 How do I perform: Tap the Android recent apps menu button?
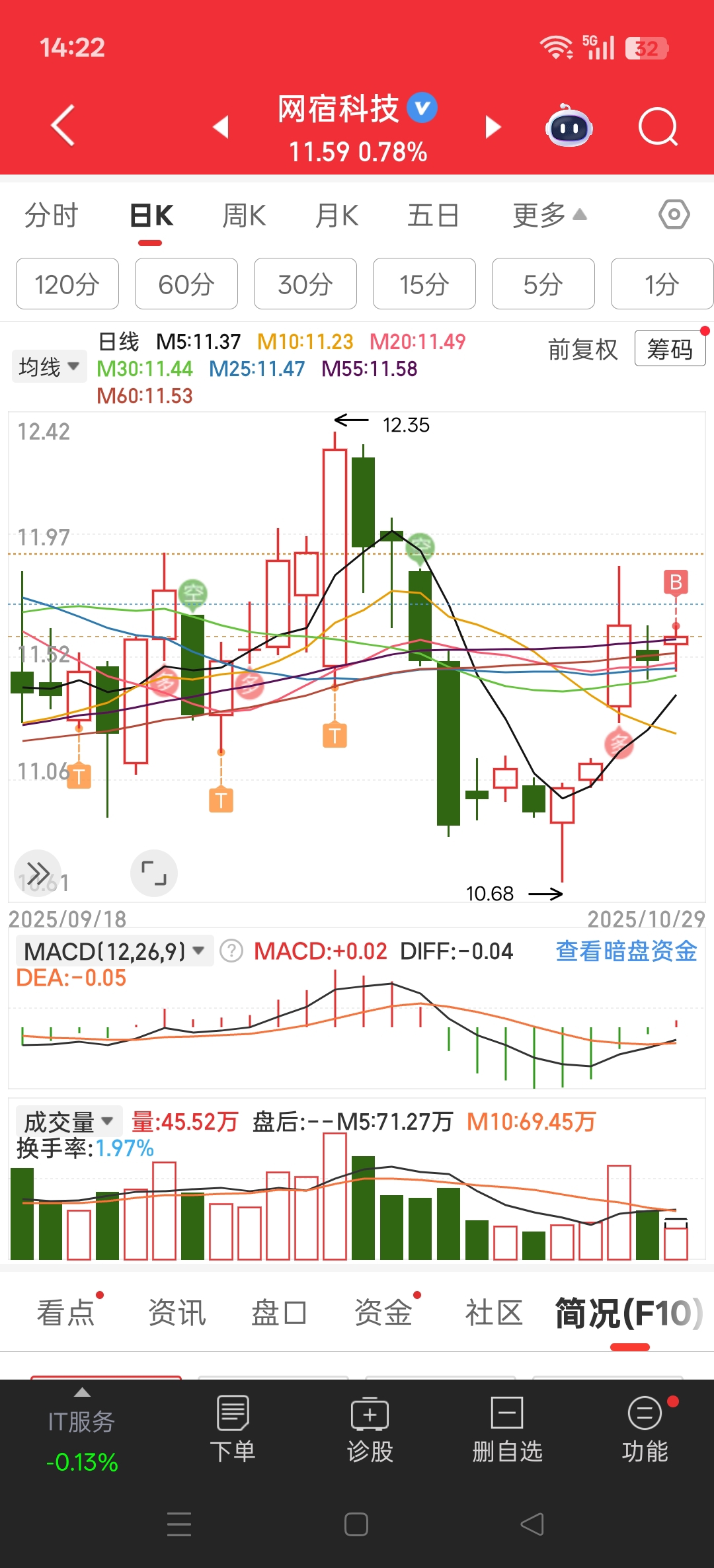pyautogui.click(x=179, y=1524)
